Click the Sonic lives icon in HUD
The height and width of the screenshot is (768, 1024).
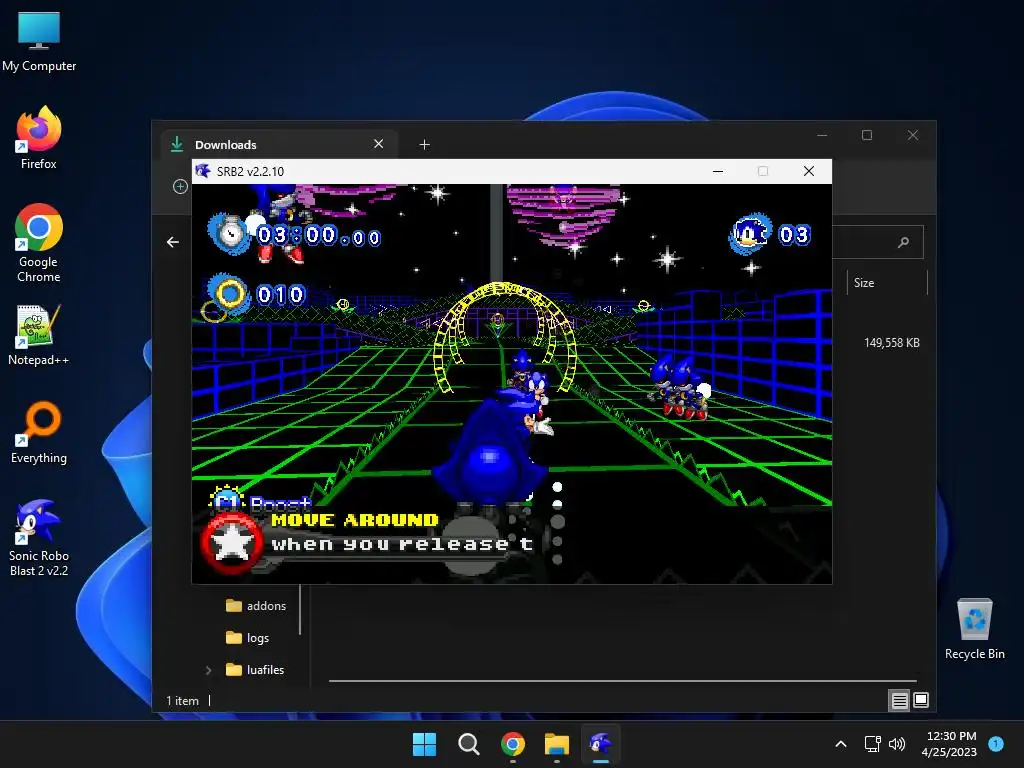[x=750, y=233]
